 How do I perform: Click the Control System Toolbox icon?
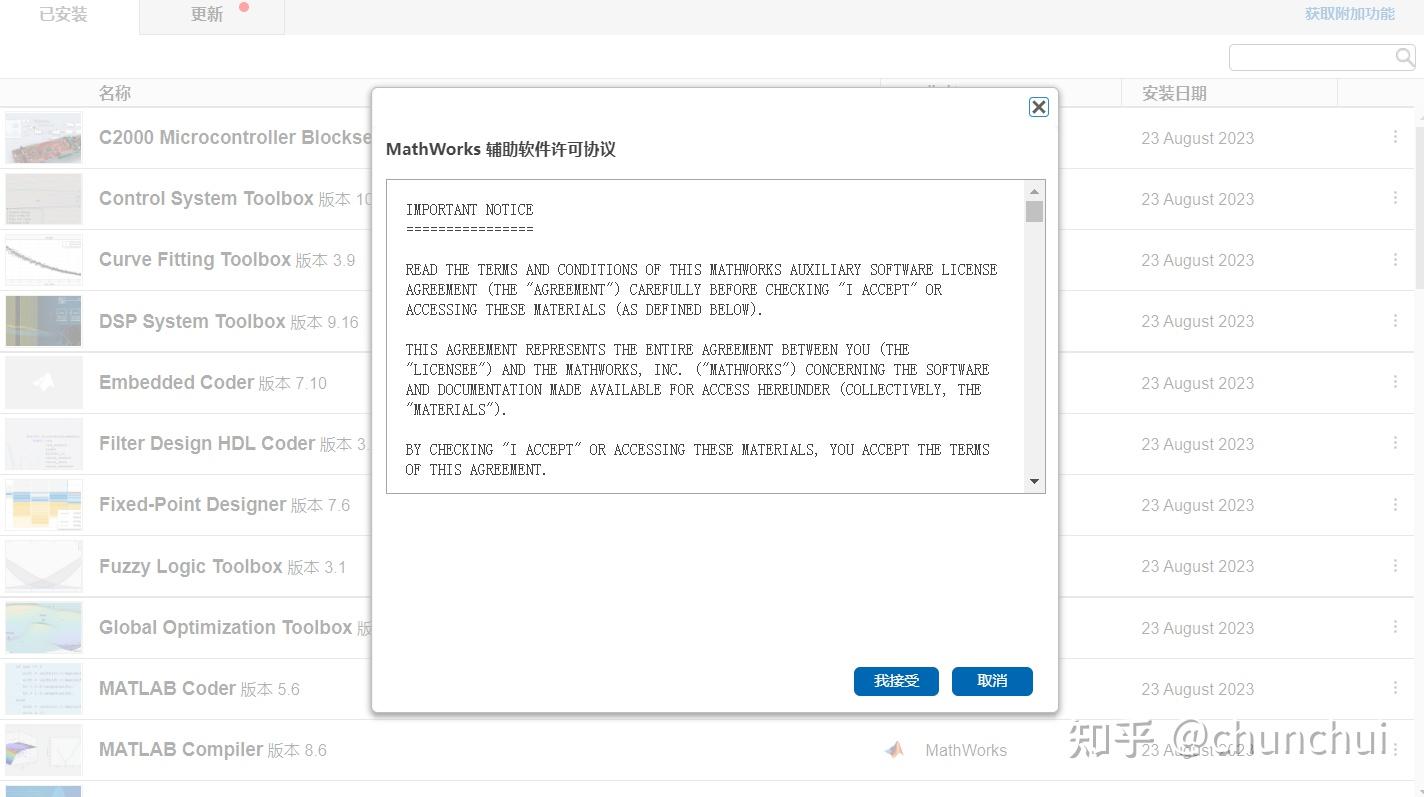43,199
